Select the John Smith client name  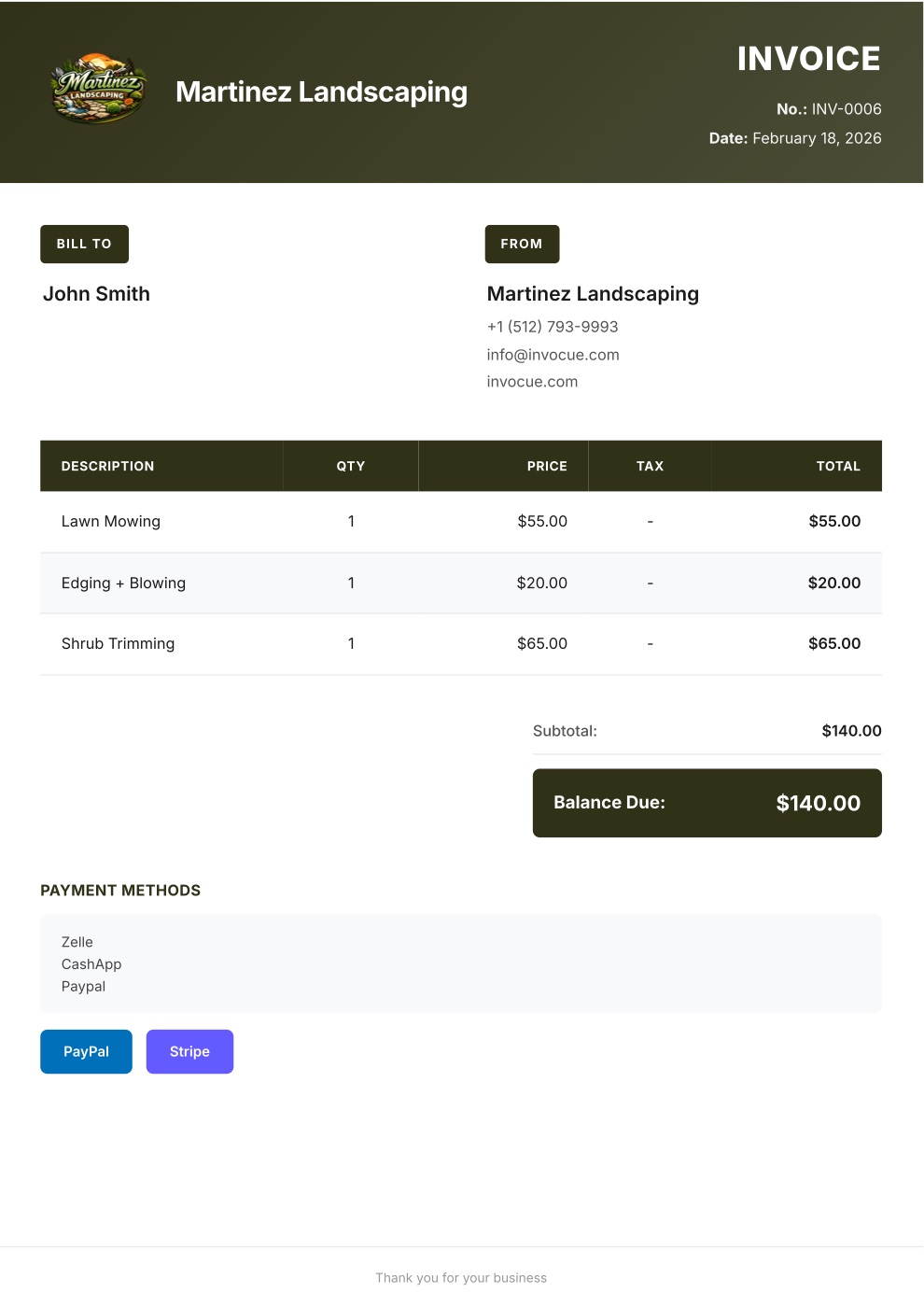coord(96,294)
